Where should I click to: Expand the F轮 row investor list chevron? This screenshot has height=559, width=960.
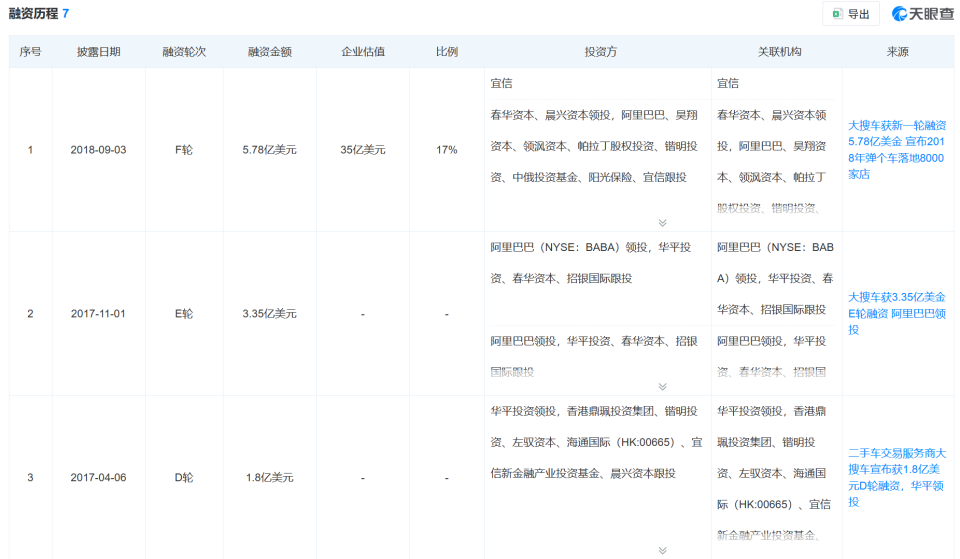(662, 222)
